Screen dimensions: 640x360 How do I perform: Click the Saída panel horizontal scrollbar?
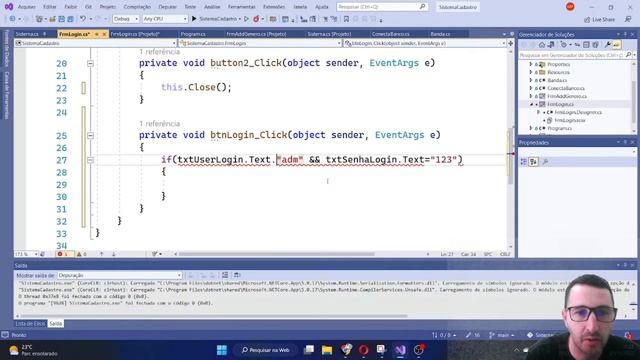coord(214,316)
